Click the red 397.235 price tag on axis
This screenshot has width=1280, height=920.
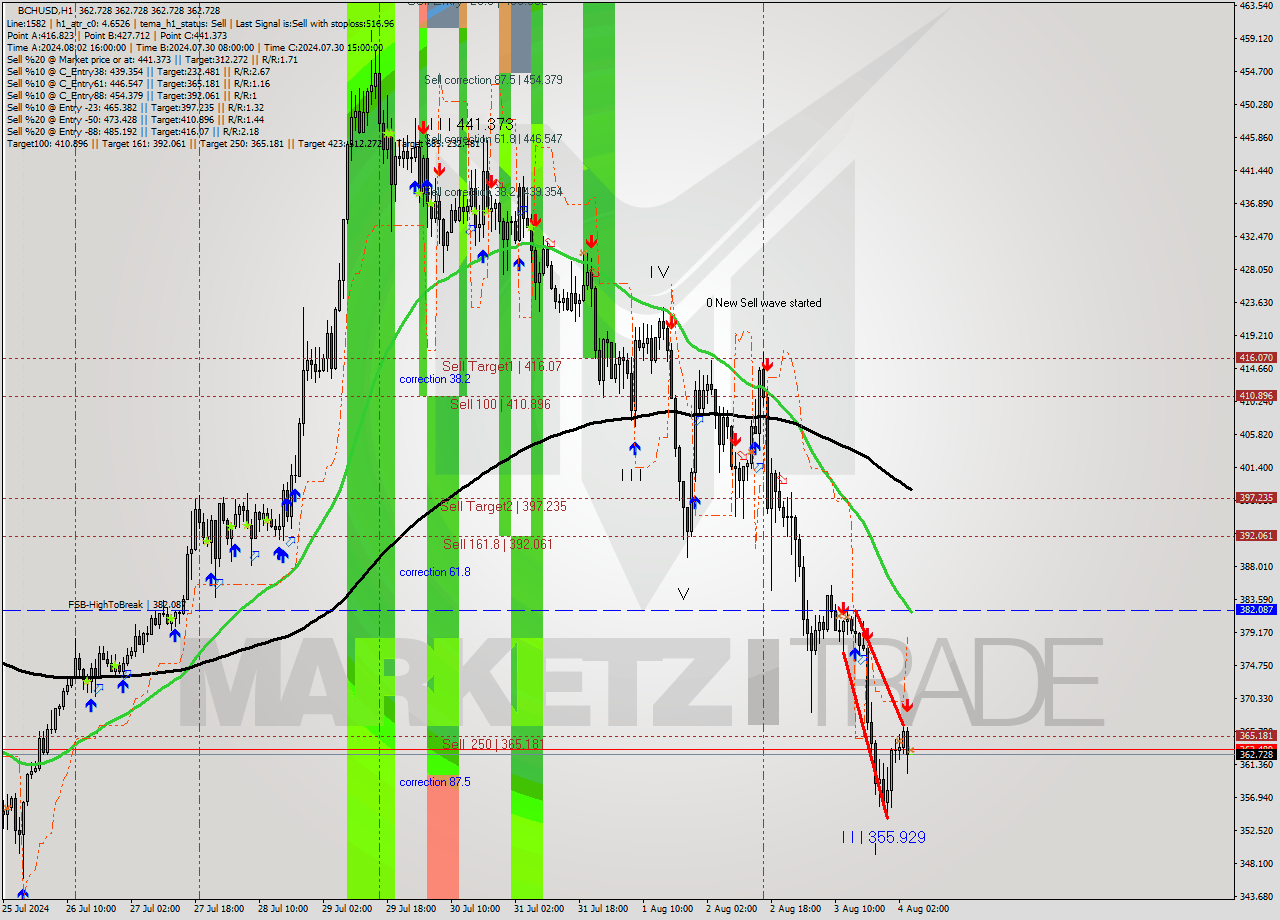point(1256,498)
